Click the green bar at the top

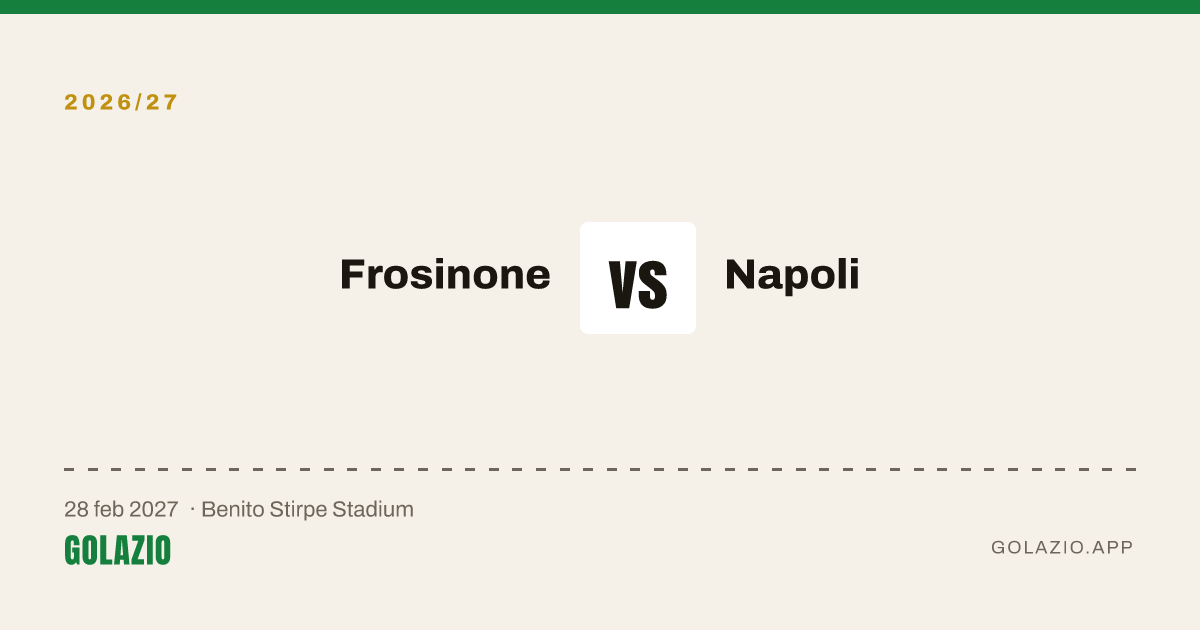[x=600, y=7]
